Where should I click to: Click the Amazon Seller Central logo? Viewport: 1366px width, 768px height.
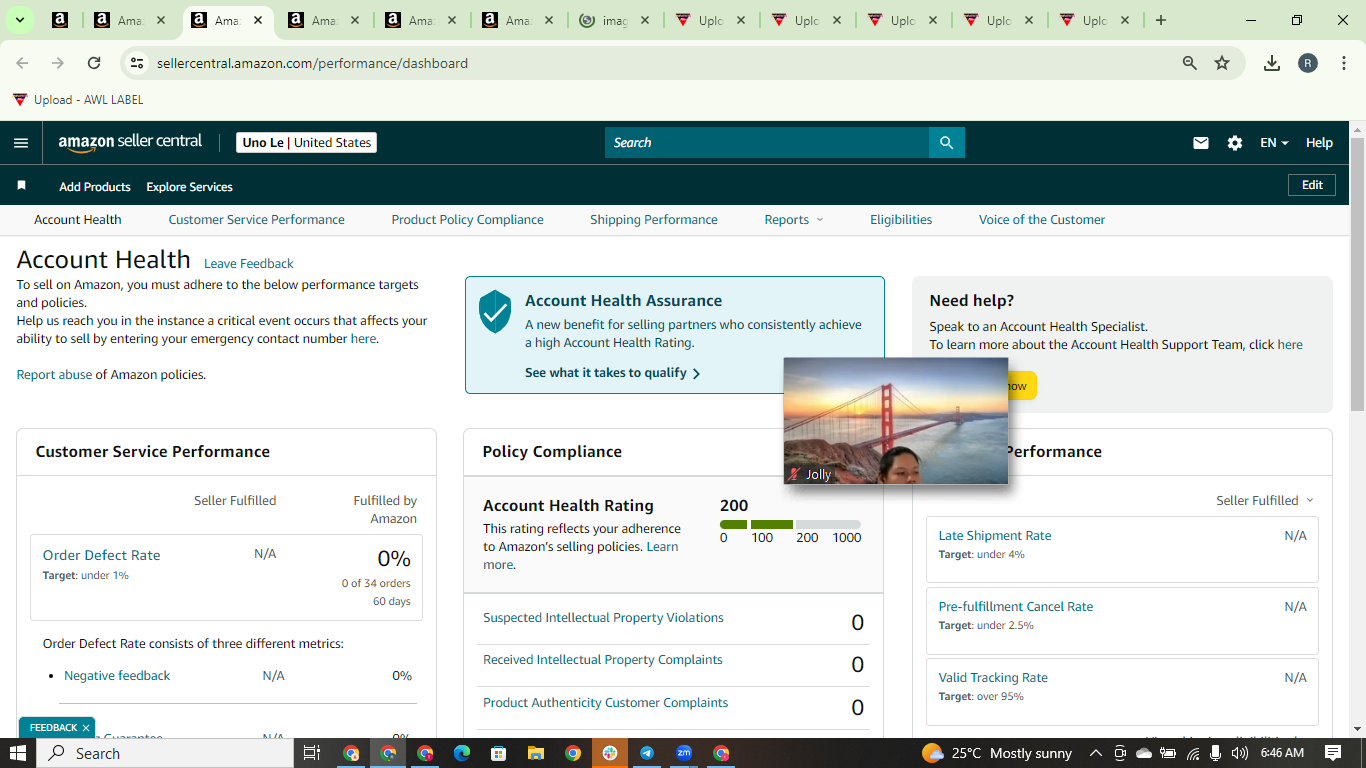click(130, 142)
